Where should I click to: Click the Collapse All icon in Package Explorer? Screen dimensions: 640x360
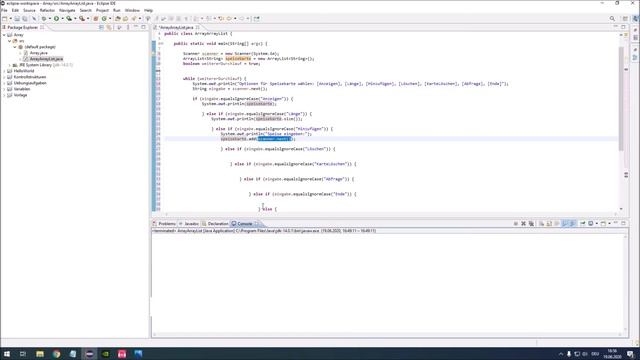tap(101, 27)
